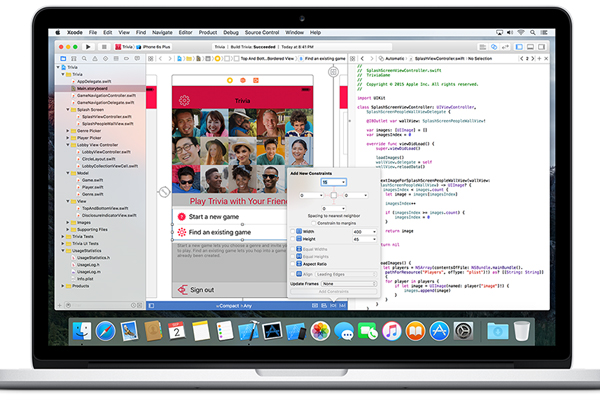Open Xcode in the Dock
This screenshot has height=400, width=600.
click(x=248, y=331)
